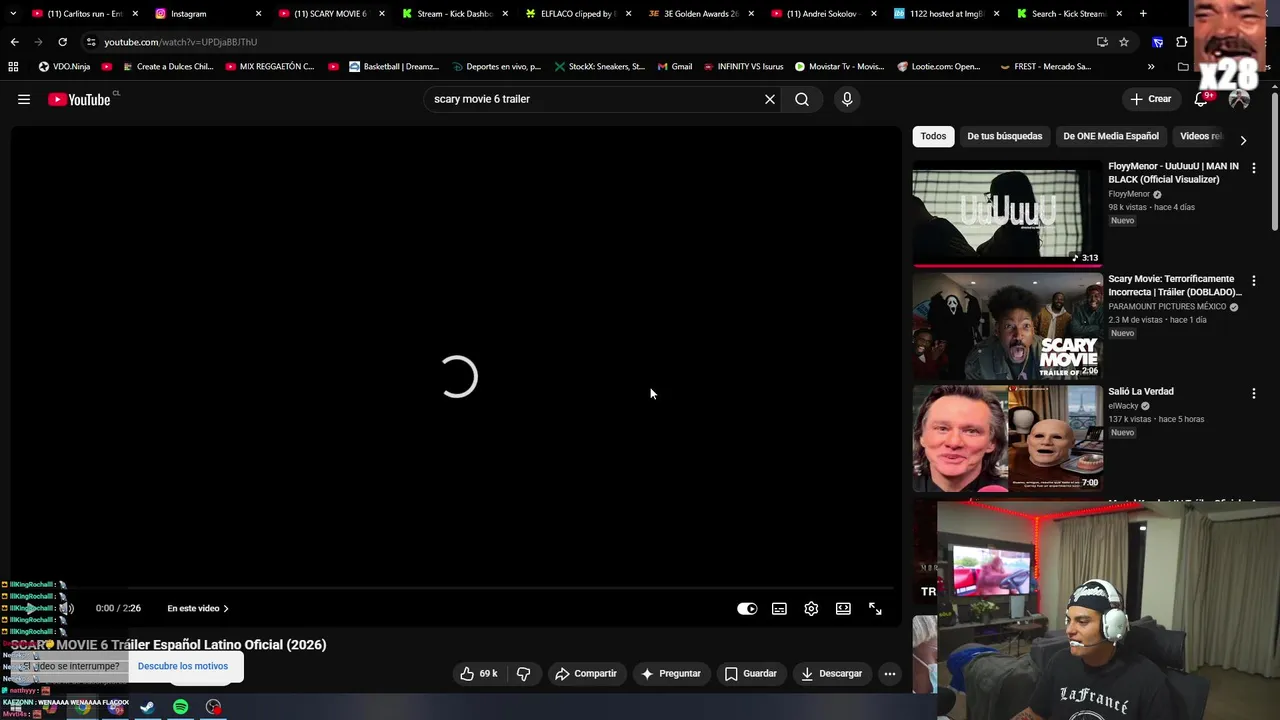Open the StockX Sneakers bookmark
This screenshot has height=720, width=1280.
(598, 67)
